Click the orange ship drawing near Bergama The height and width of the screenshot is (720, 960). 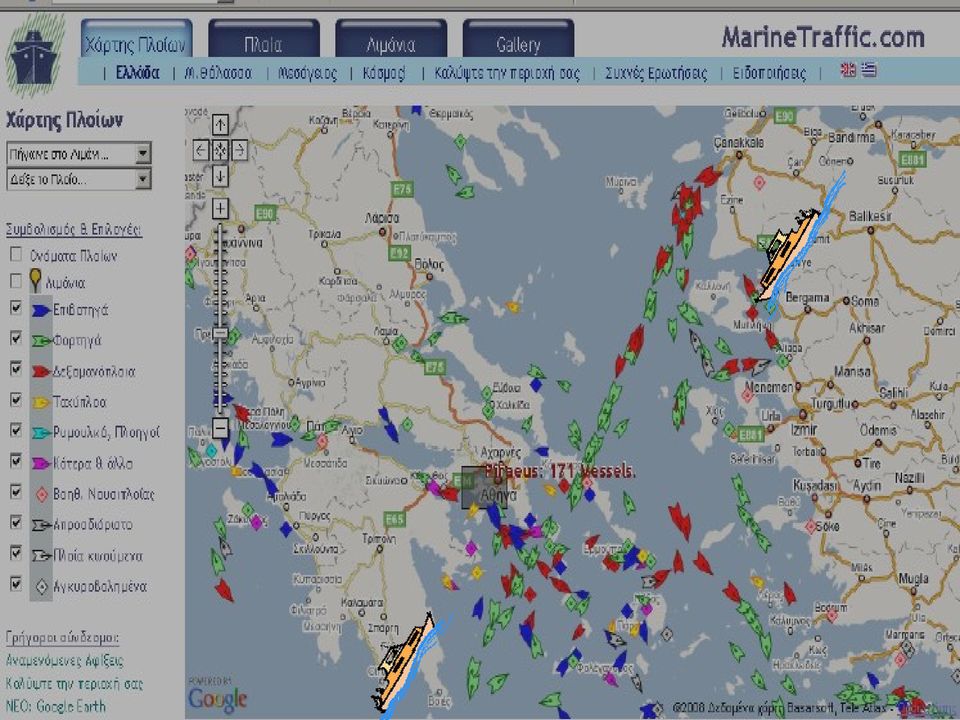tap(791, 254)
